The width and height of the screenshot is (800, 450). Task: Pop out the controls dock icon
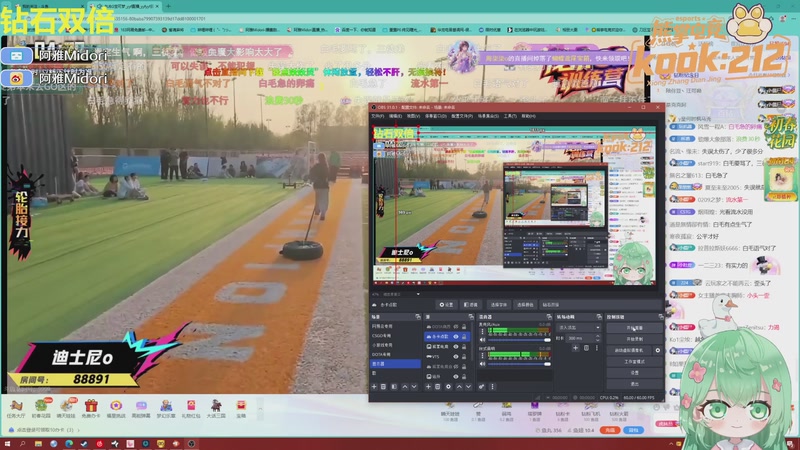click(x=661, y=317)
